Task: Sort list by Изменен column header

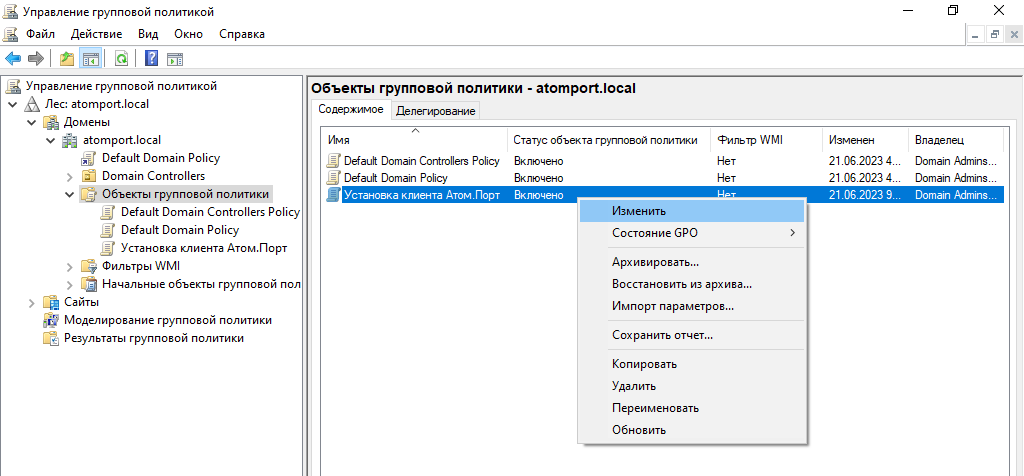Action: [851, 140]
